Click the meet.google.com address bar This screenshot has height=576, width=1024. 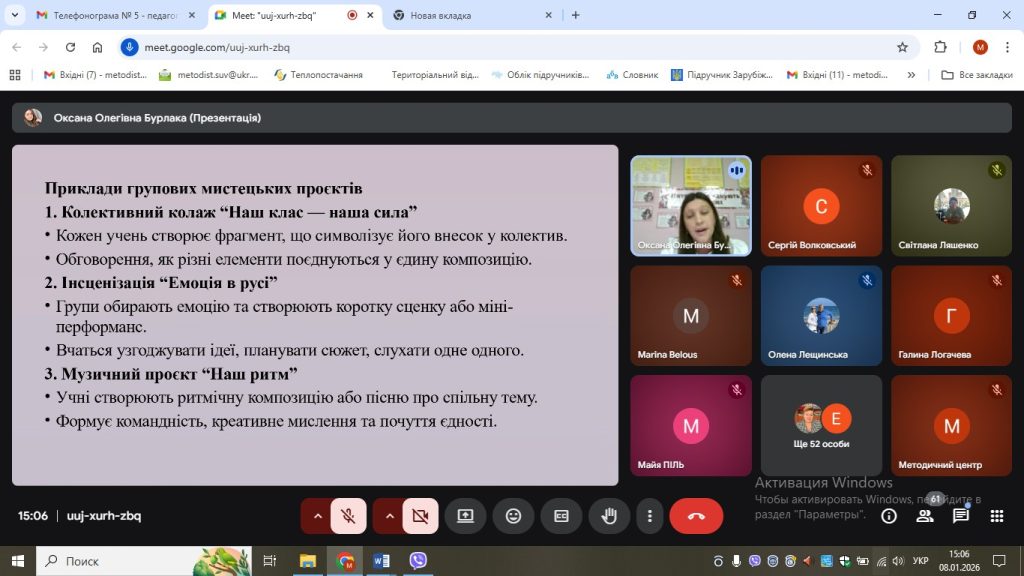point(500,47)
